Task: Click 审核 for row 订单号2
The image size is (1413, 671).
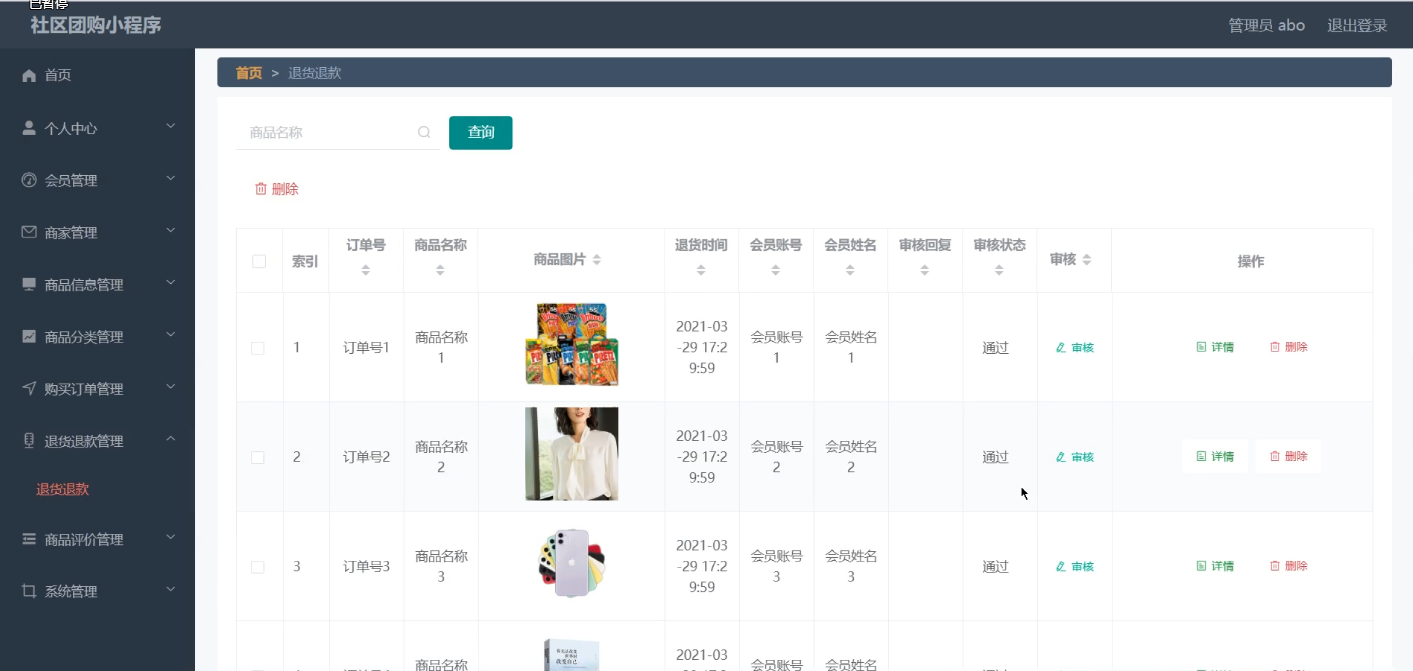Action: 1075,457
